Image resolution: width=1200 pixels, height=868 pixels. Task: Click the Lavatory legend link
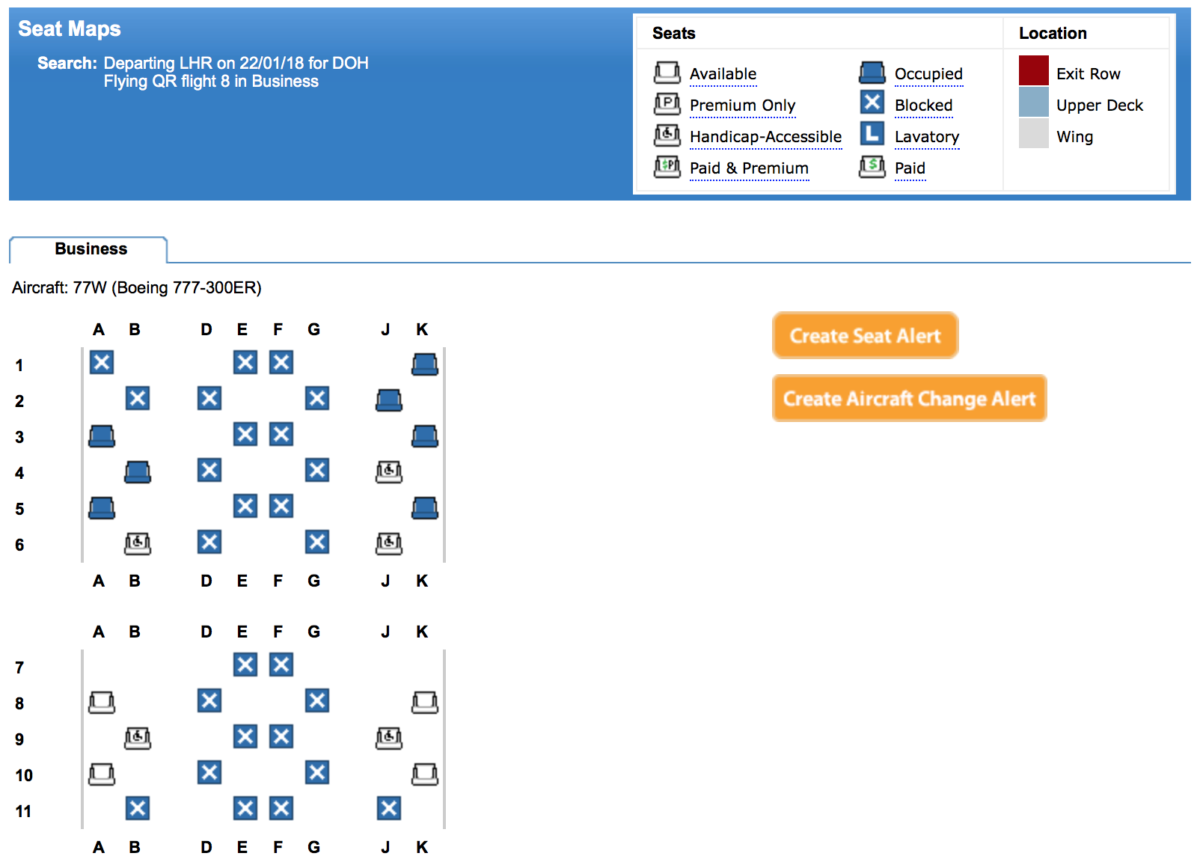(x=927, y=137)
